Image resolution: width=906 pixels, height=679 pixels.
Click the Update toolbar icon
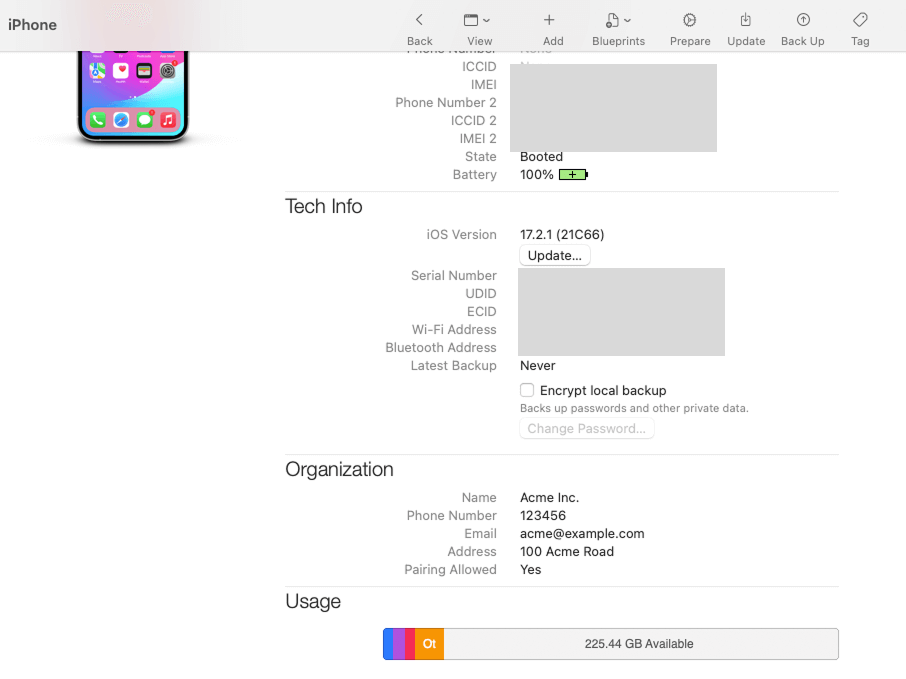[746, 20]
